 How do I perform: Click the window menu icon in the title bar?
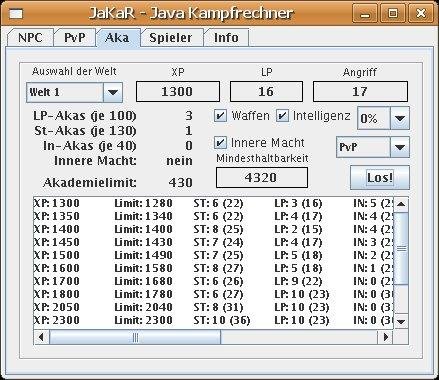[16, 13]
